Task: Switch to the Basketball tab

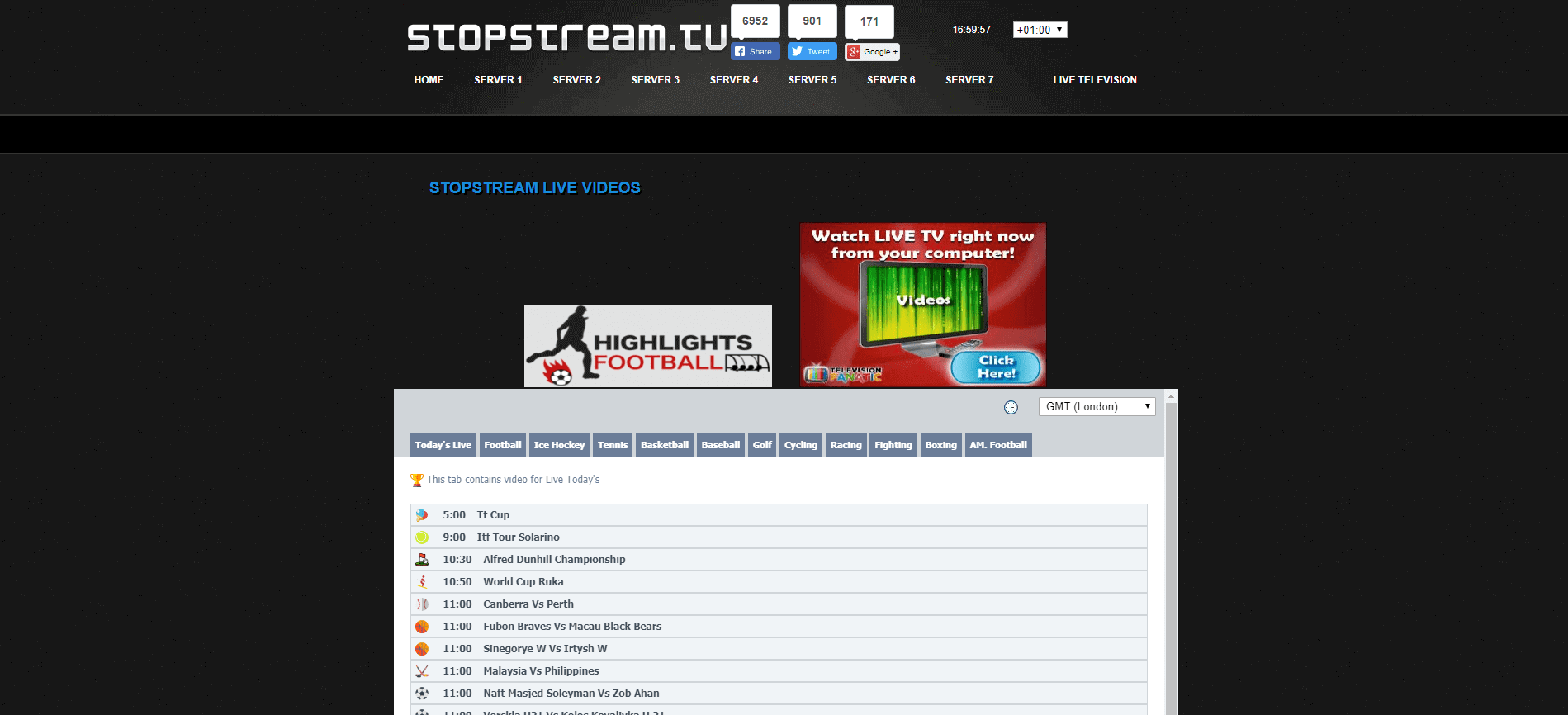Action: tap(665, 445)
